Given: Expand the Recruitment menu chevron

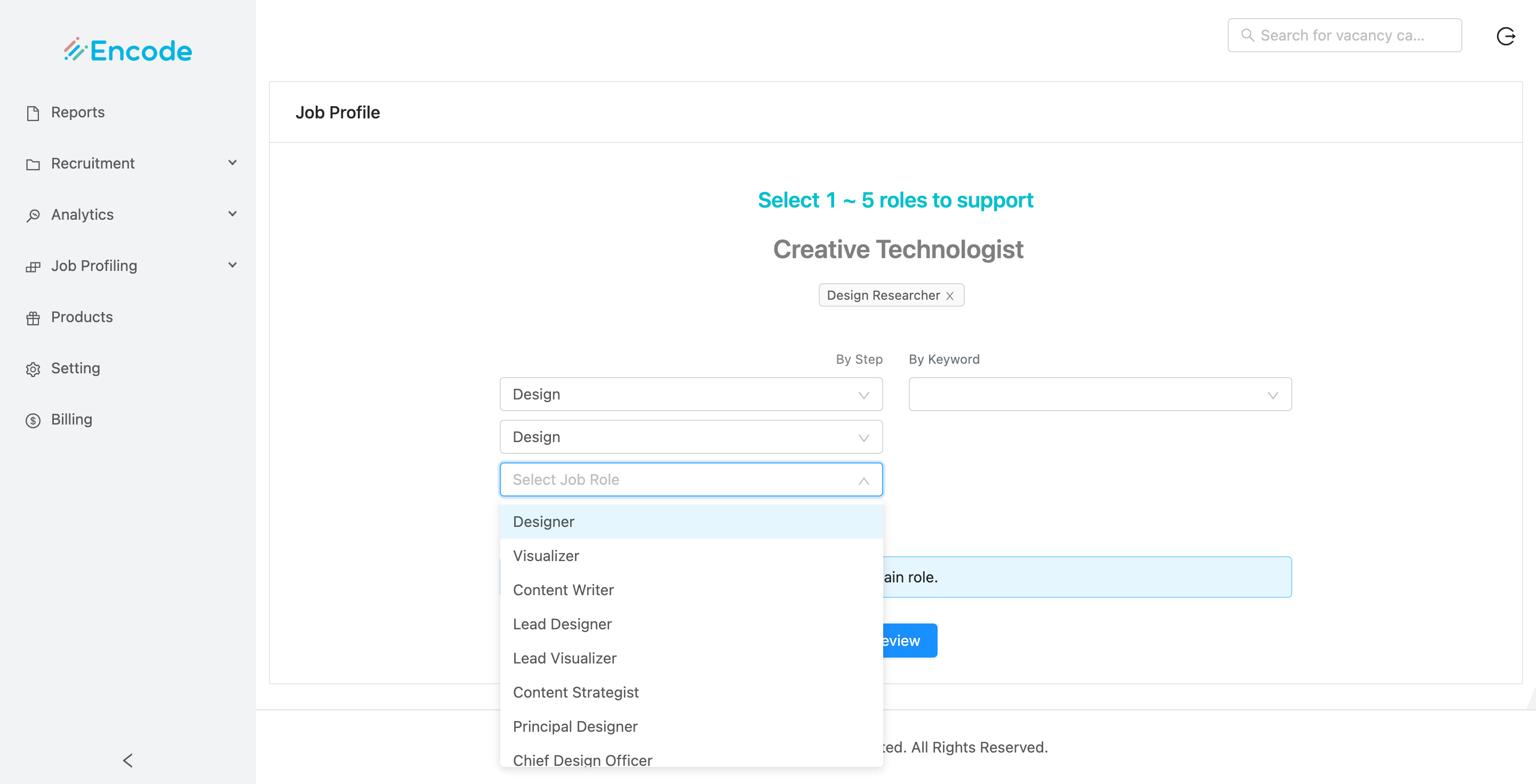Looking at the screenshot, I should click(x=233, y=163).
